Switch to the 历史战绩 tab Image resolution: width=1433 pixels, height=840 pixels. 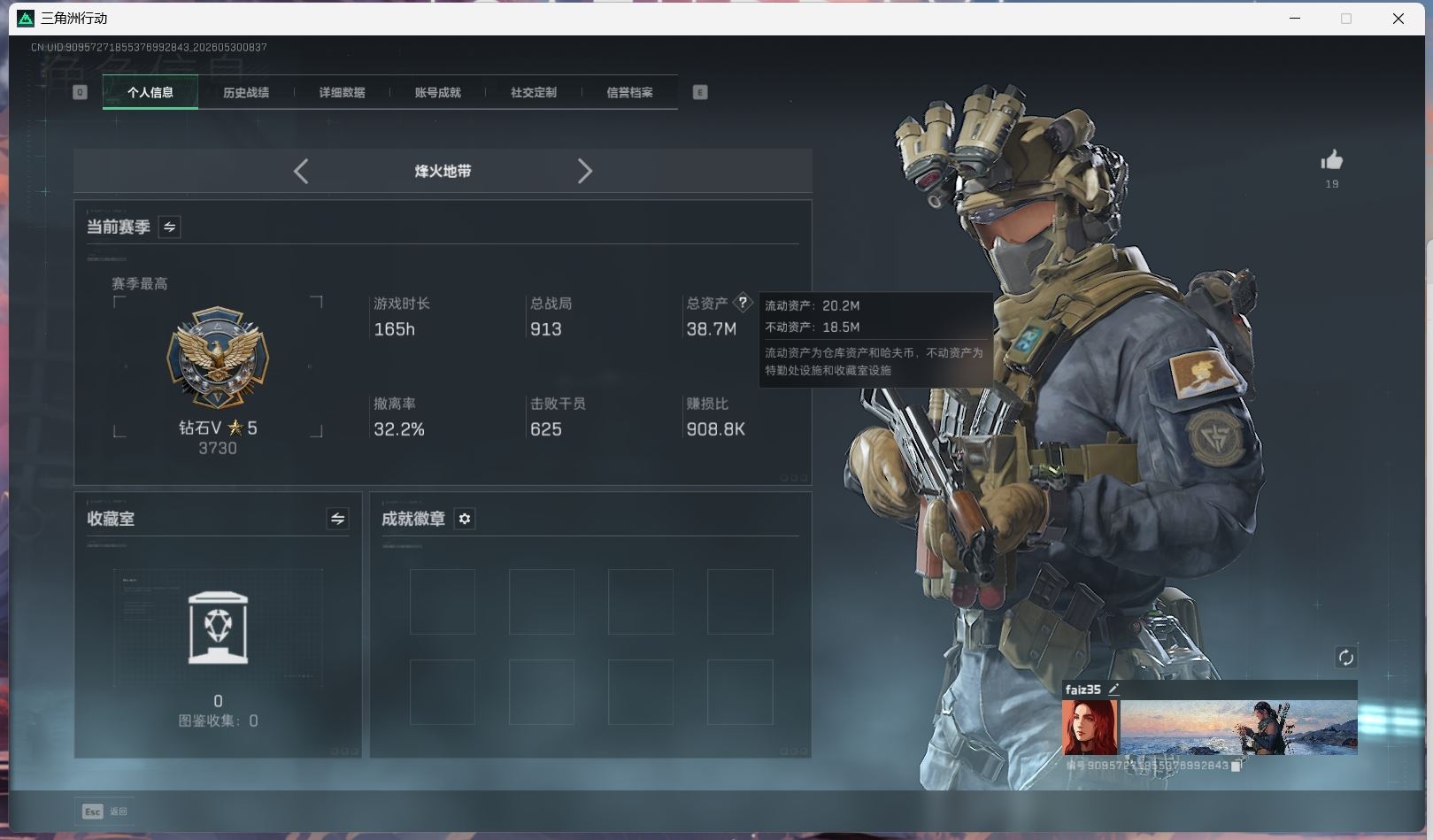coord(246,92)
